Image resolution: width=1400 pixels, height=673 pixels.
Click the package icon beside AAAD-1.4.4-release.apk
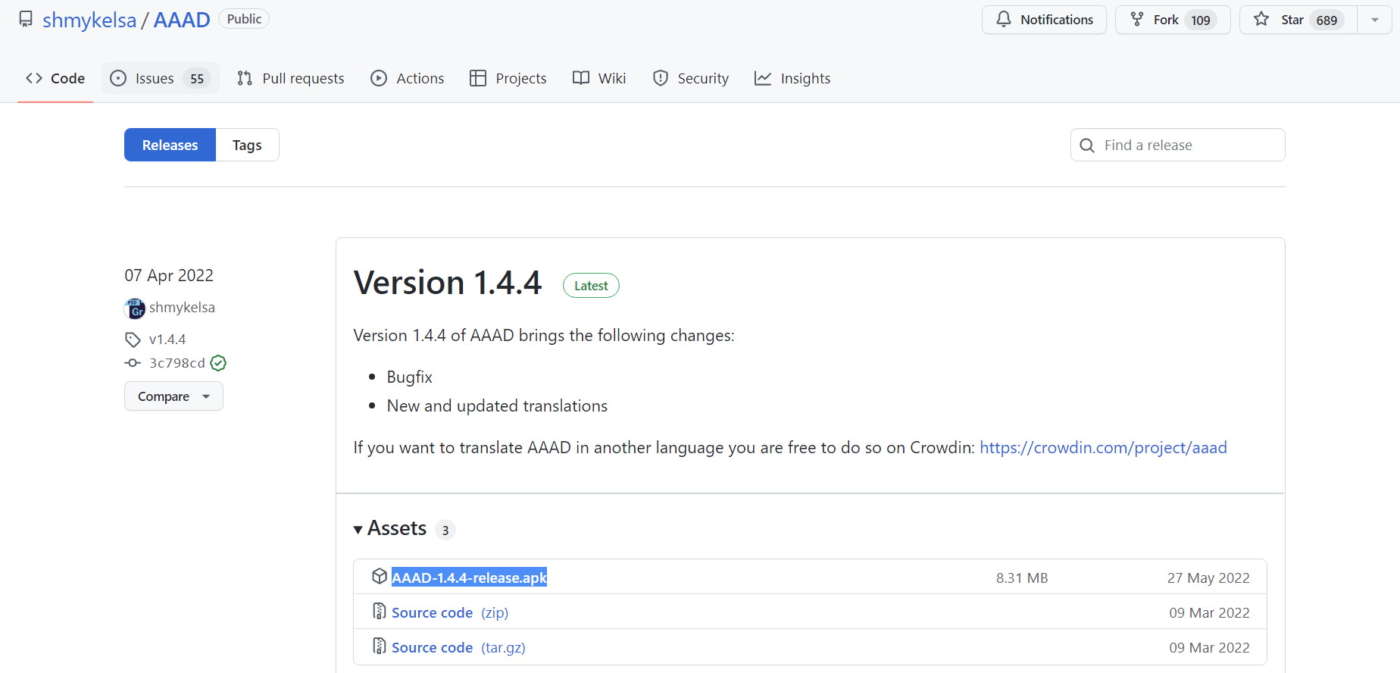click(x=379, y=577)
